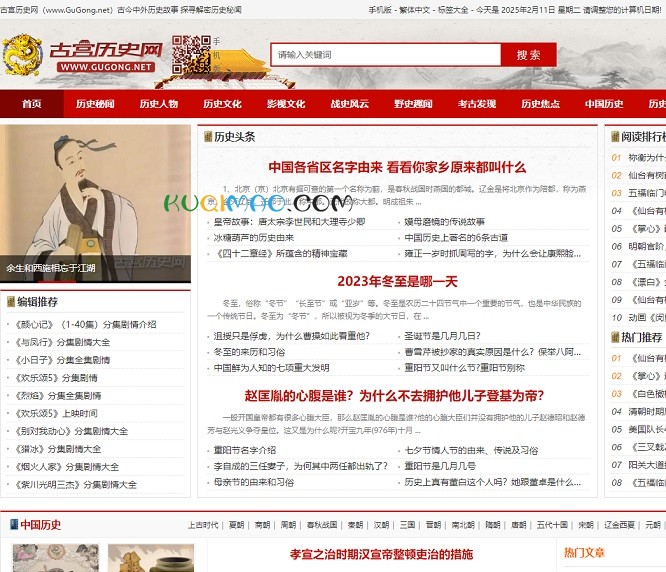Image resolution: width=666 pixels, height=572 pixels.
Task: Open the 历史焦点 nav tab
Action: pos(540,104)
